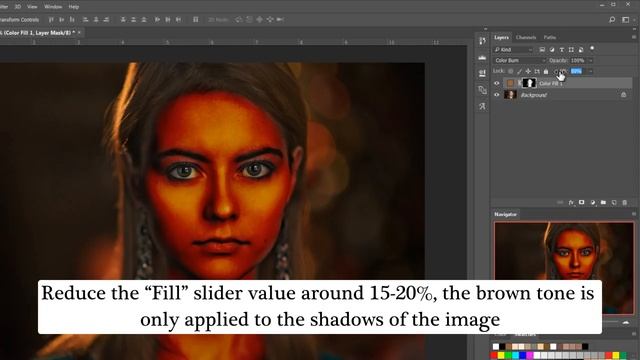Image resolution: width=640 pixels, height=360 pixels.
Task: Lock transparent pixels
Action: tap(510, 71)
